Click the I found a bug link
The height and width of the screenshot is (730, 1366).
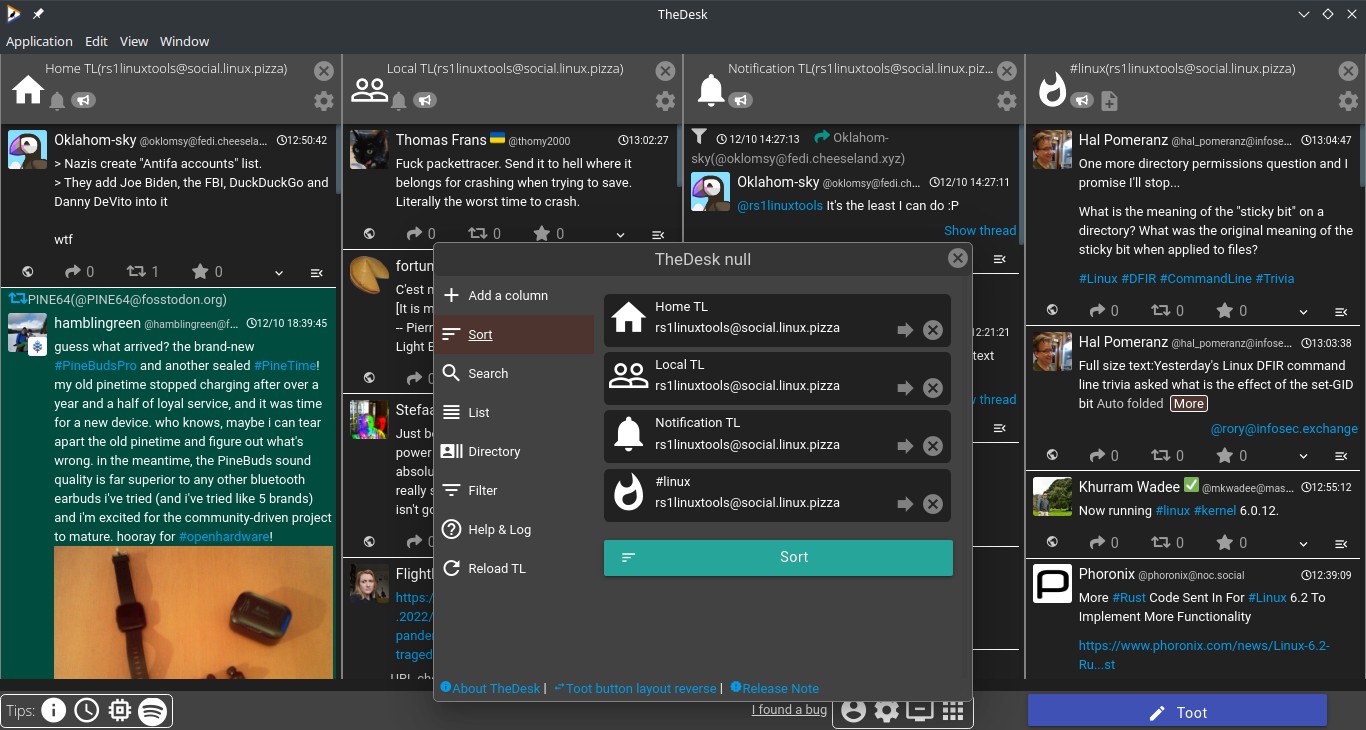point(789,709)
